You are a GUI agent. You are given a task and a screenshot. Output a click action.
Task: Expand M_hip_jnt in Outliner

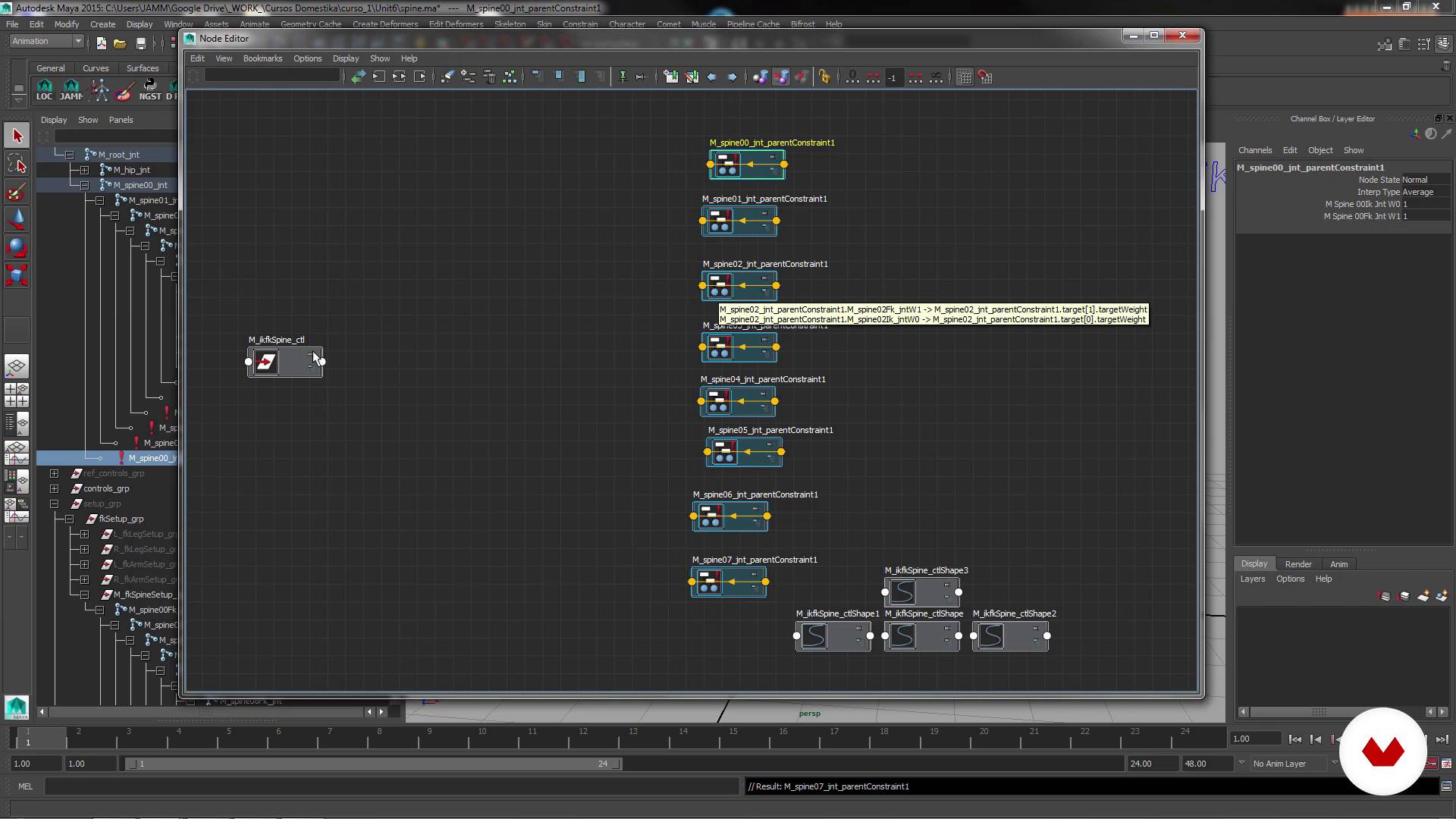pyautogui.click(x=84, y=170)
